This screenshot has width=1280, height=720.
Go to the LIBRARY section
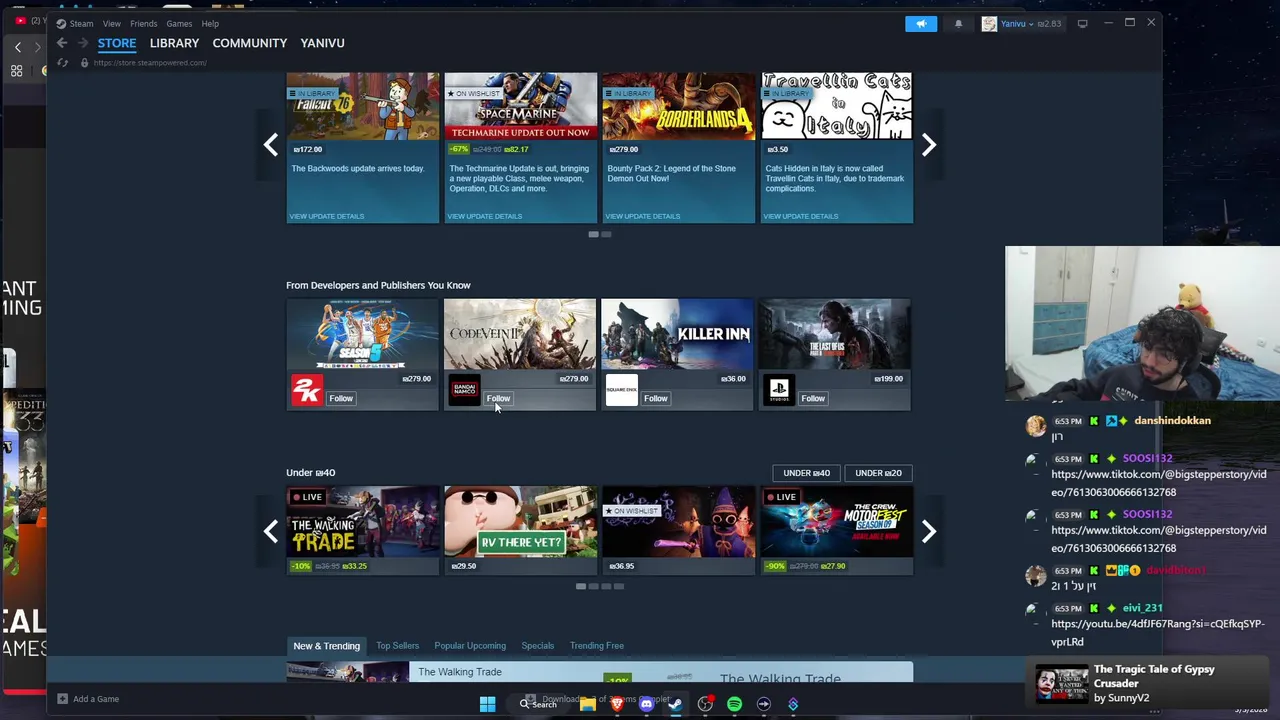click(174, 43)
